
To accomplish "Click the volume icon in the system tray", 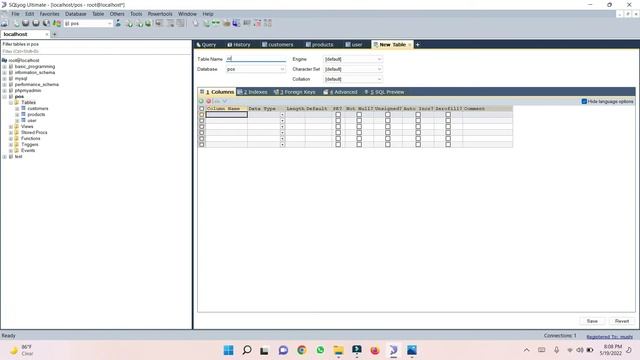I will click(x=580, y=350).
